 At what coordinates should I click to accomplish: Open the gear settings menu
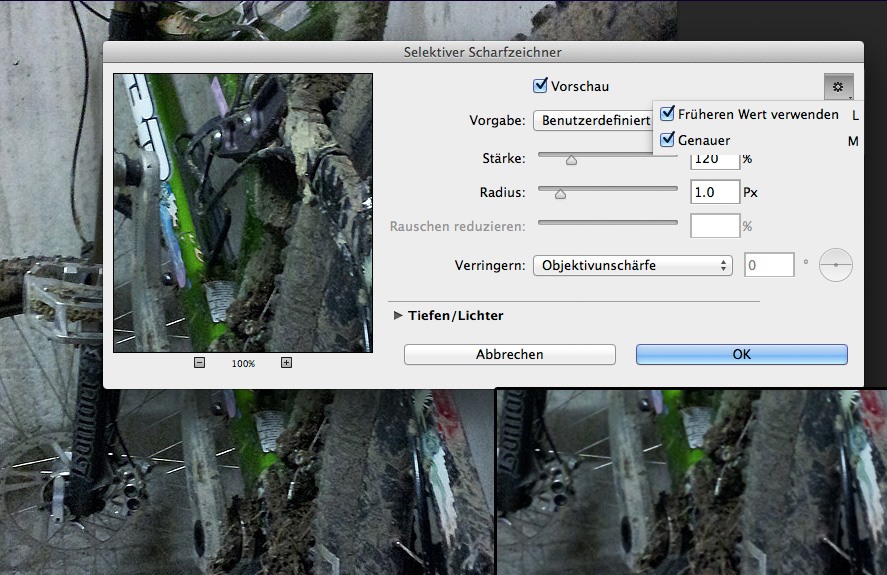[x=838, y=87]
